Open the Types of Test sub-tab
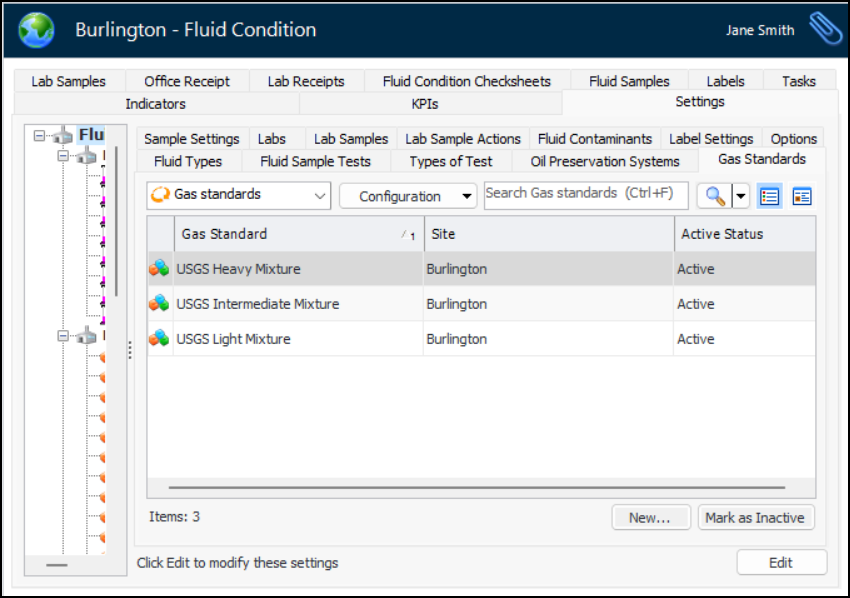Screen dimensions: 850x598 click(450, 162)
